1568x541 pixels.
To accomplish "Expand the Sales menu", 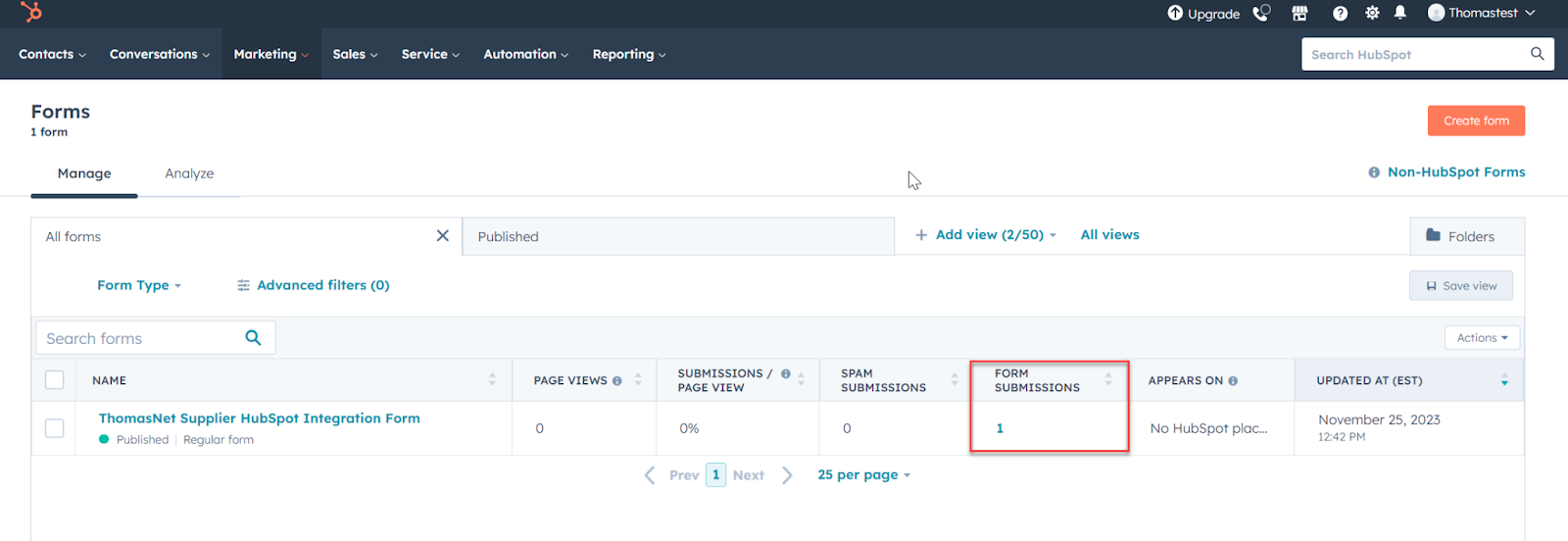I will 355,54.
